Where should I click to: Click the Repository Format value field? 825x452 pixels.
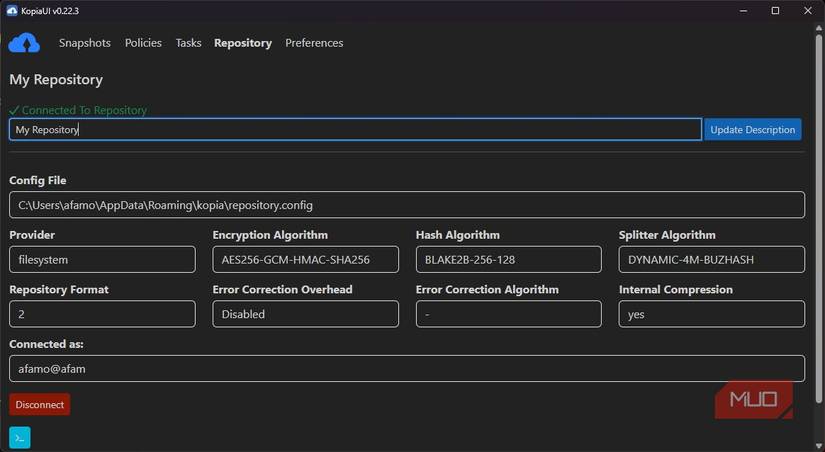(102, 314)
